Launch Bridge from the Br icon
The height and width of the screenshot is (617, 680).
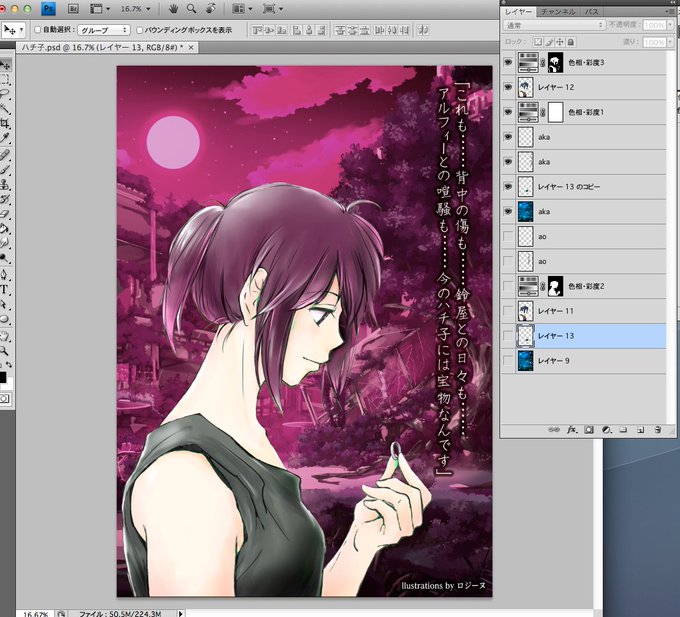click(73, 9)
